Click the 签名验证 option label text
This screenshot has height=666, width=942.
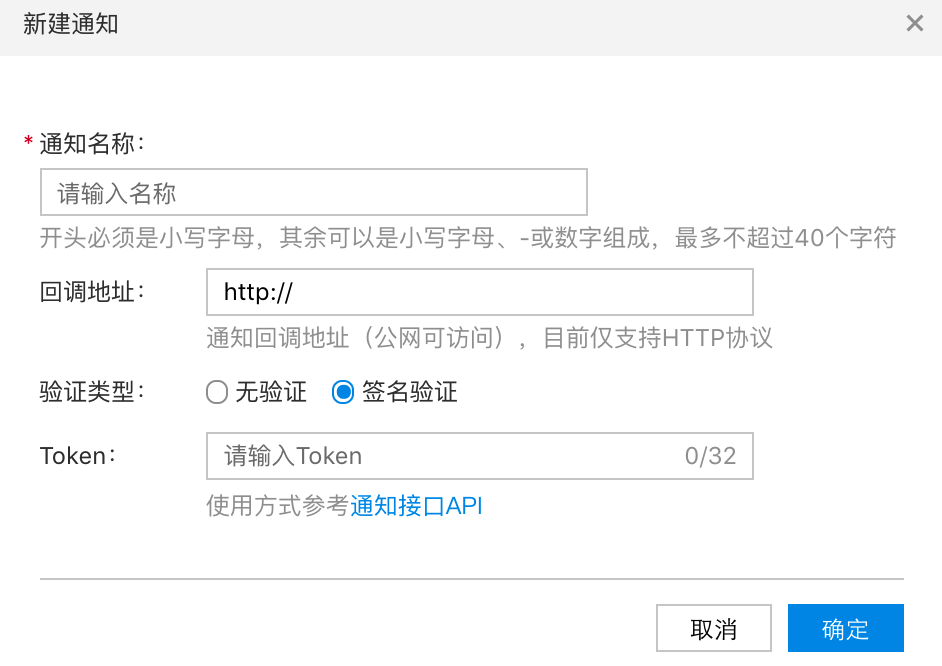(x=410, y=392)
